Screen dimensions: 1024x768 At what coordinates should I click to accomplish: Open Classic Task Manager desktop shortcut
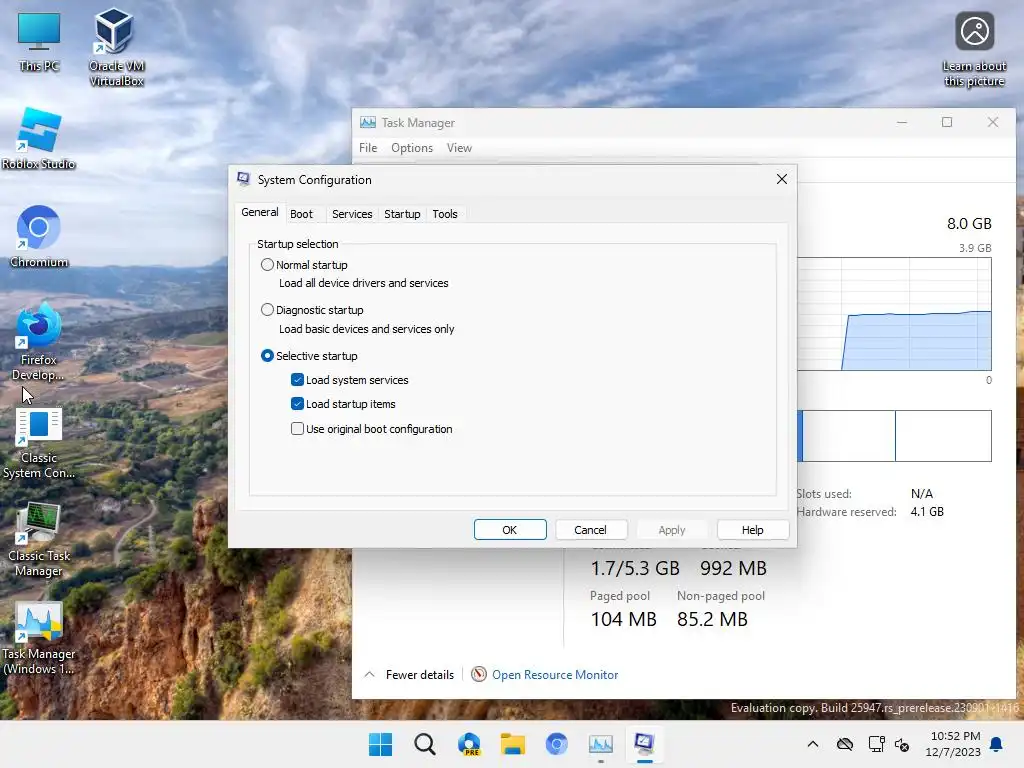pyautogui.click(x=39, y=540)
